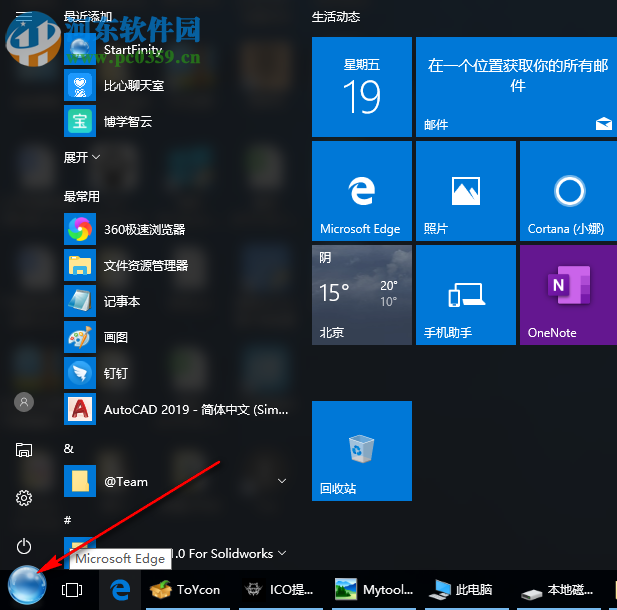The width and height of the screenshot is (617, 610).
Task: Open the calendar tile 星期五 19
Action: tap(362, 87)
